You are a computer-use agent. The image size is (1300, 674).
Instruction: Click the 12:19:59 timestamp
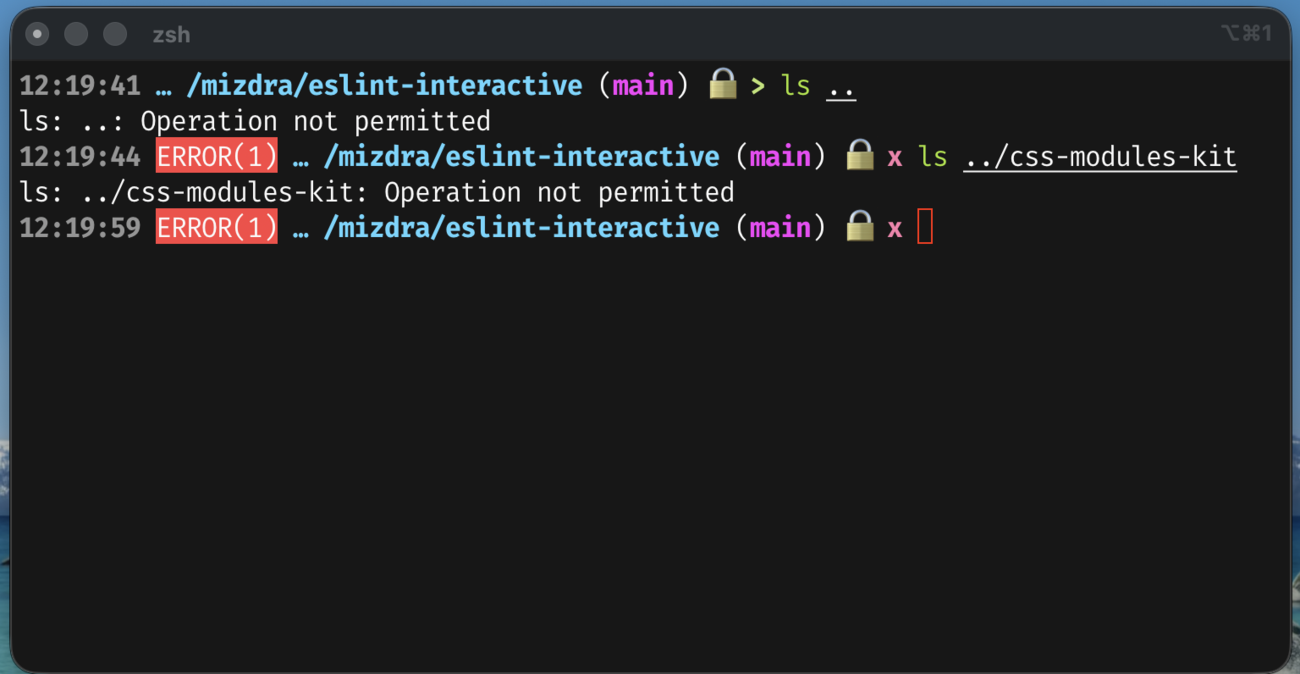(80, 228)
